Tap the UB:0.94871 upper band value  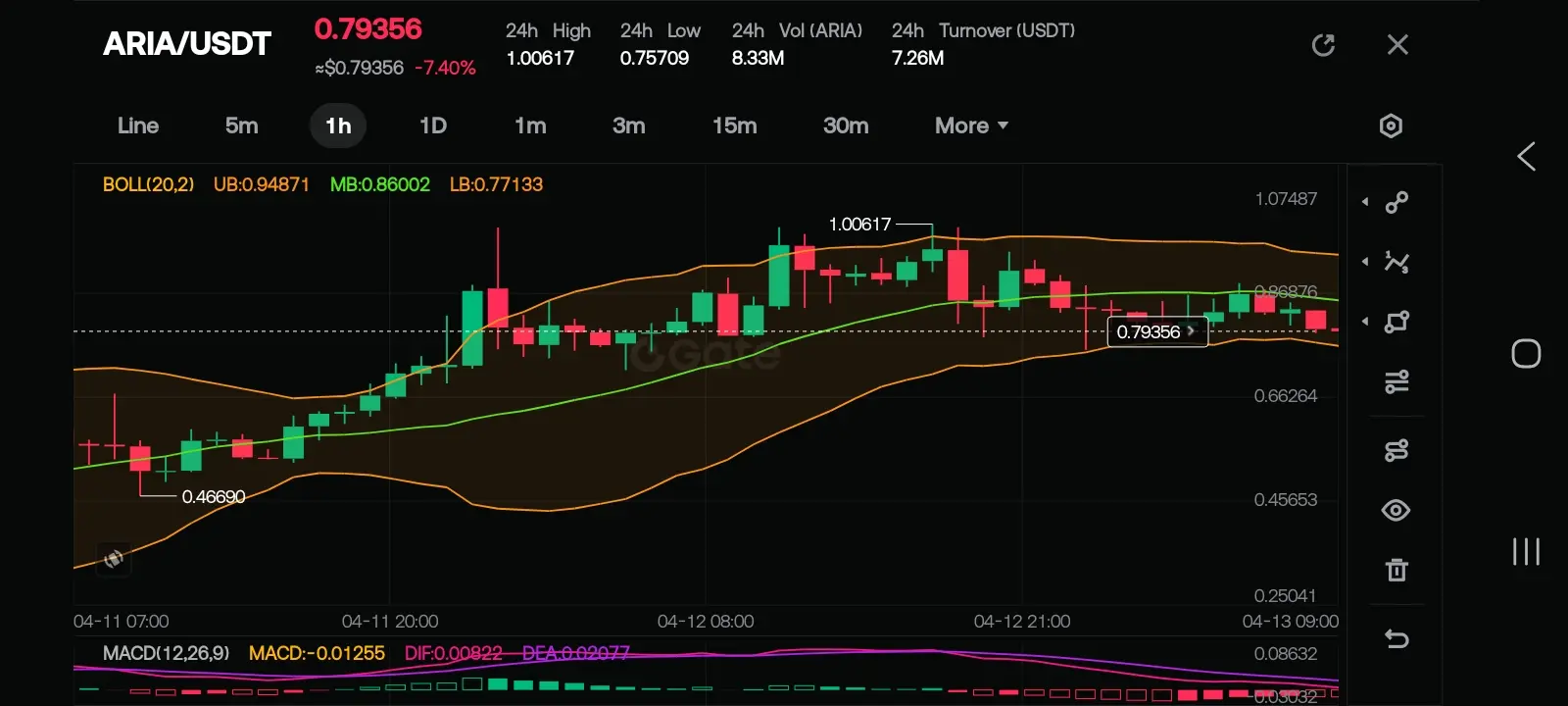click(262, 184)
